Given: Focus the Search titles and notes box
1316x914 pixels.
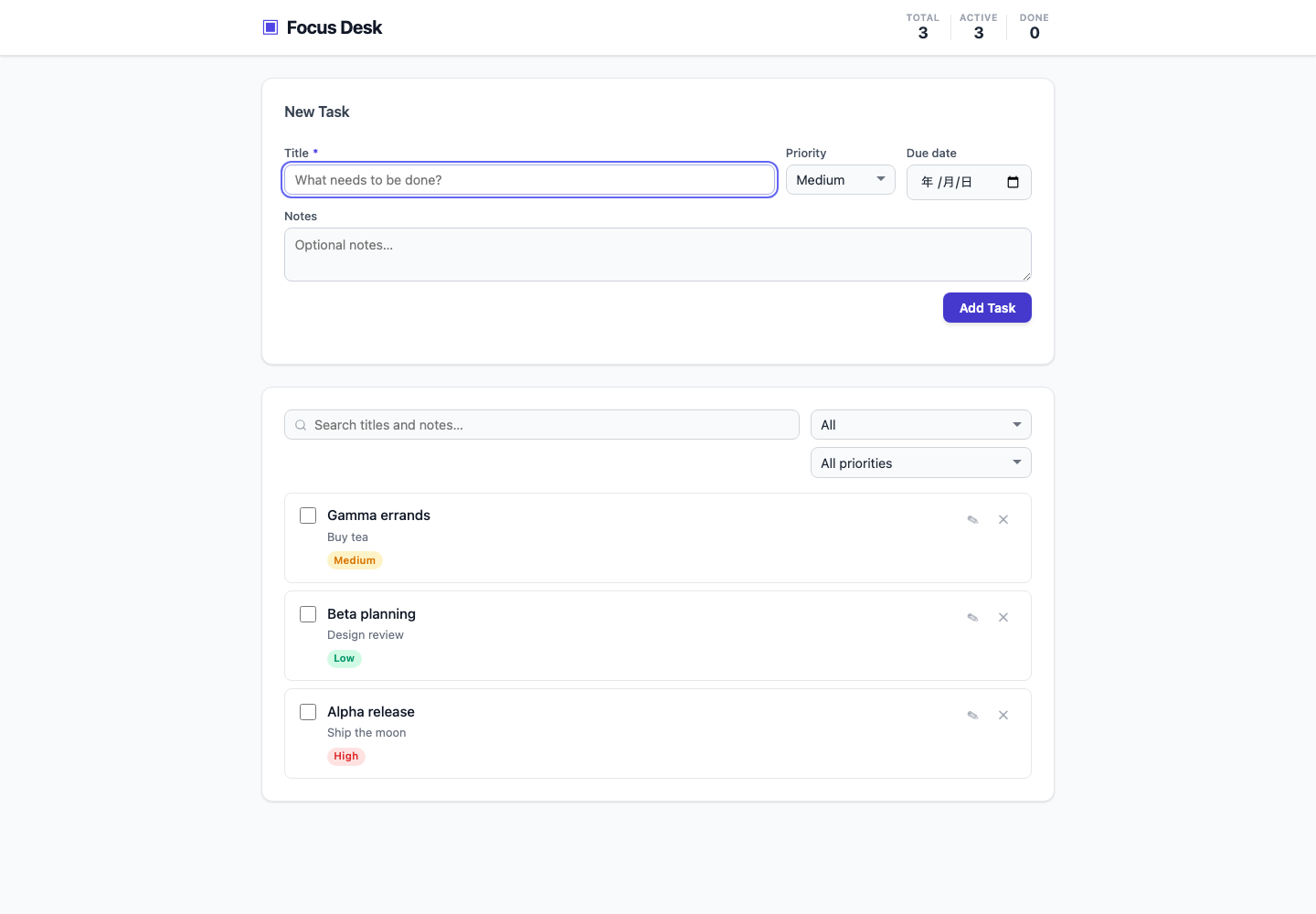Looking at the screenshot, I should pyautogui.click(x=542, y=425).
